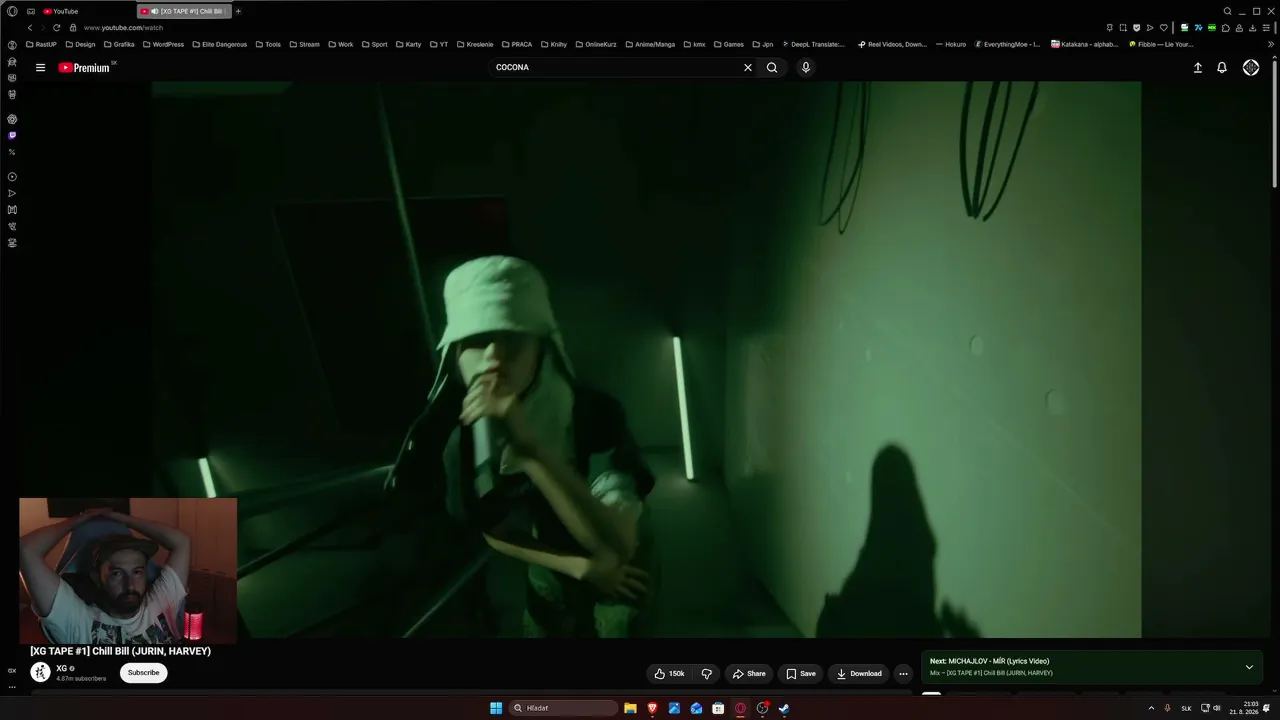
Task: Launch Brave browser from taskbar
Action: coord(652,708)
